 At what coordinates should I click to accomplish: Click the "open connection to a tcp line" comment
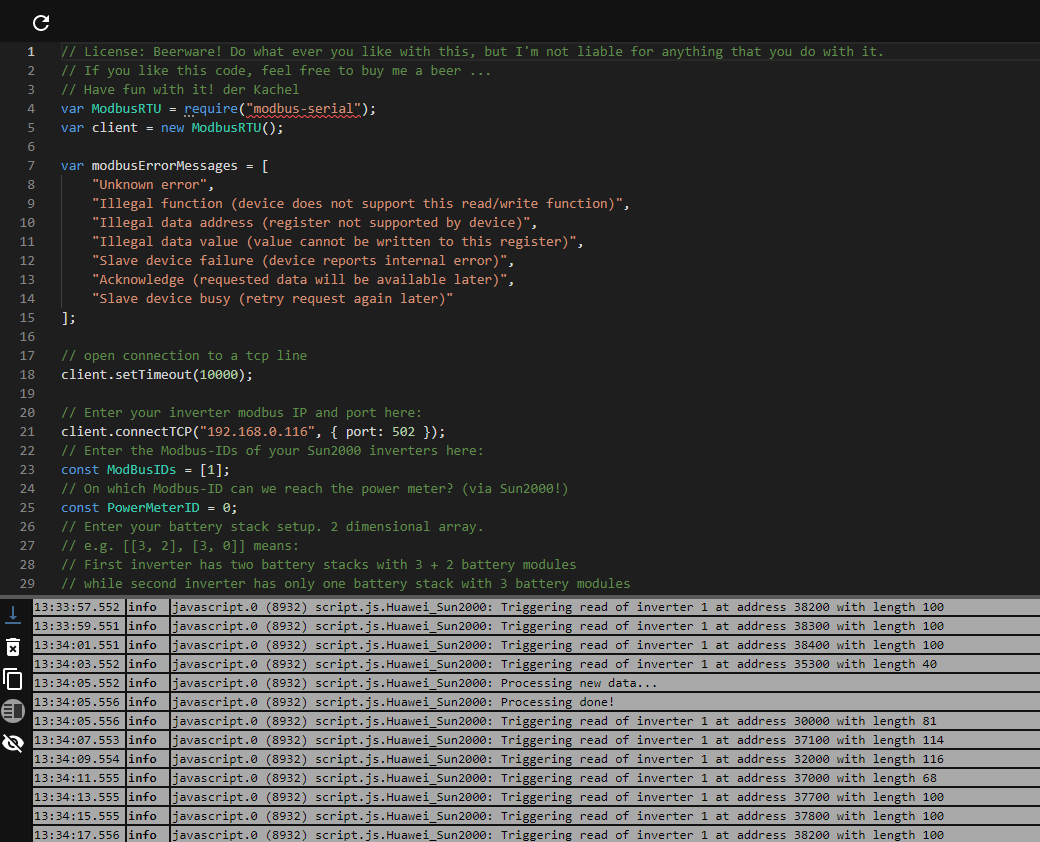tap(184, 356)
